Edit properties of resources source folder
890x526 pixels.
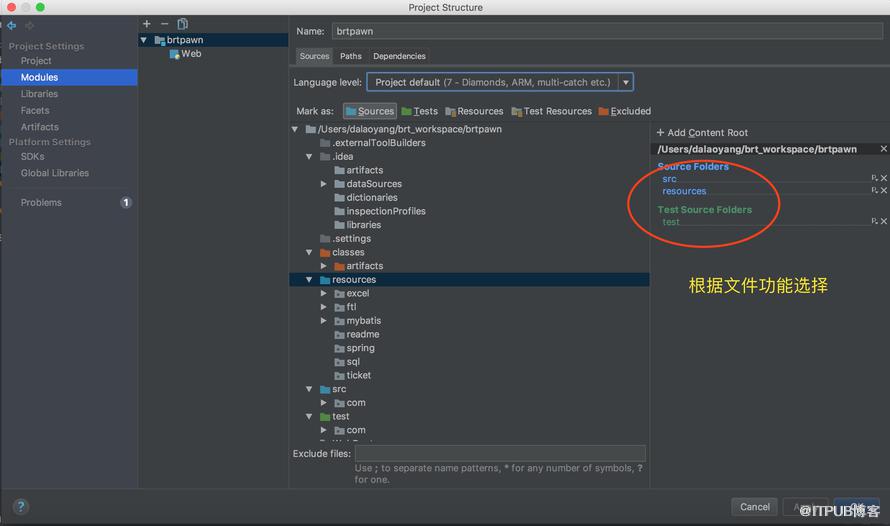pyautogui.click(x=875, y=191)
